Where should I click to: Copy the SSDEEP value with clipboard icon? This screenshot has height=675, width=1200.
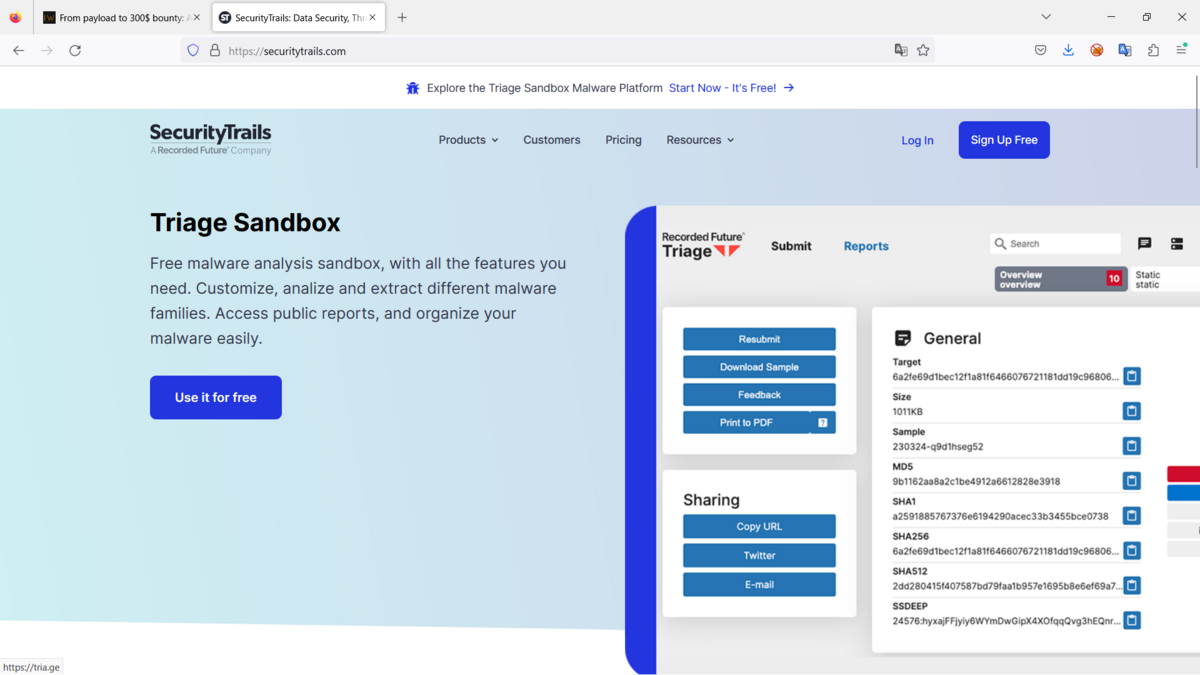click(1132, 620)
